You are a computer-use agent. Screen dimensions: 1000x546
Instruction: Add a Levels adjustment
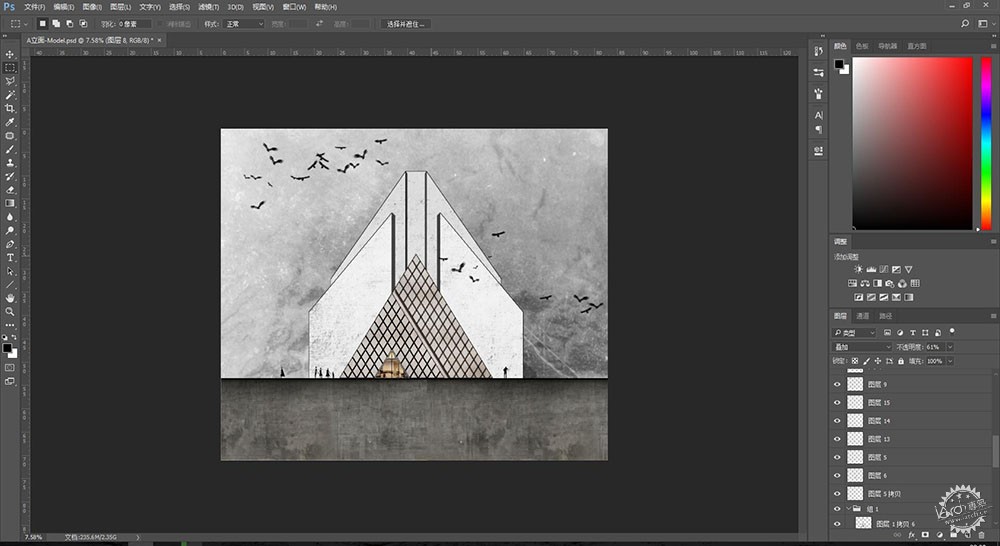871,269
